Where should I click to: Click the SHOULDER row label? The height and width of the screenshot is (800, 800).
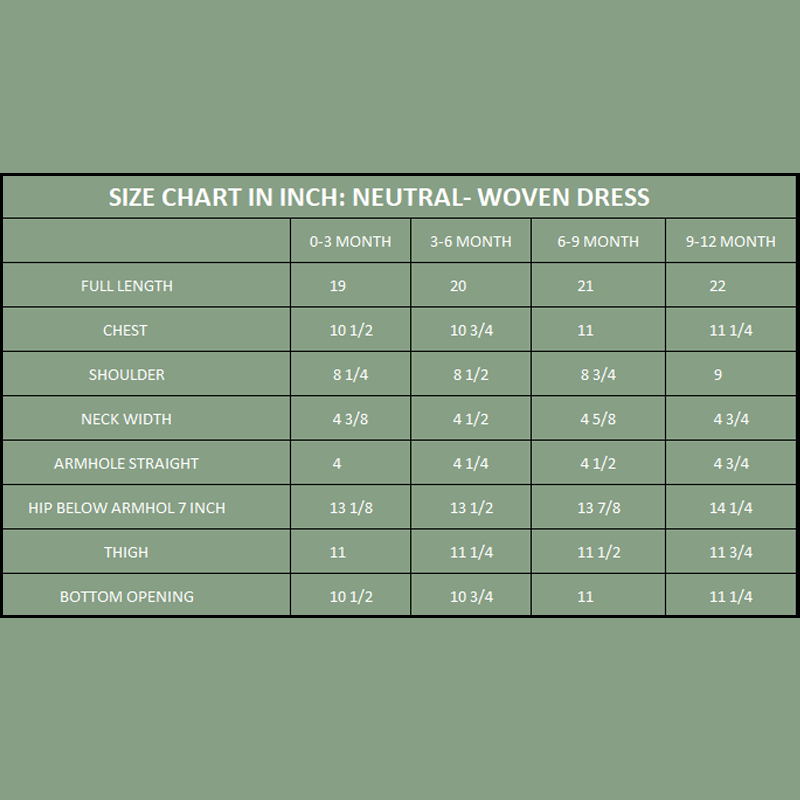126,375
